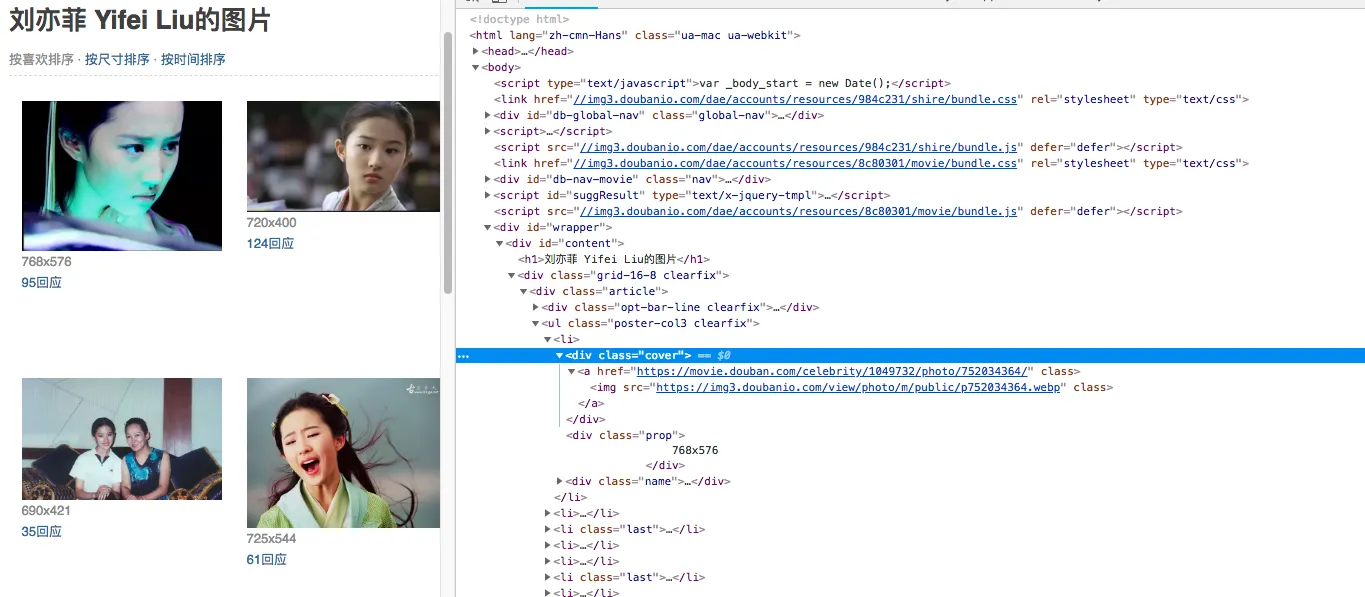Select the closing </ul>-level </li> tag row
Image resolution: width=1365 pixels, height=597 pixels.
(x=570, y=497)
